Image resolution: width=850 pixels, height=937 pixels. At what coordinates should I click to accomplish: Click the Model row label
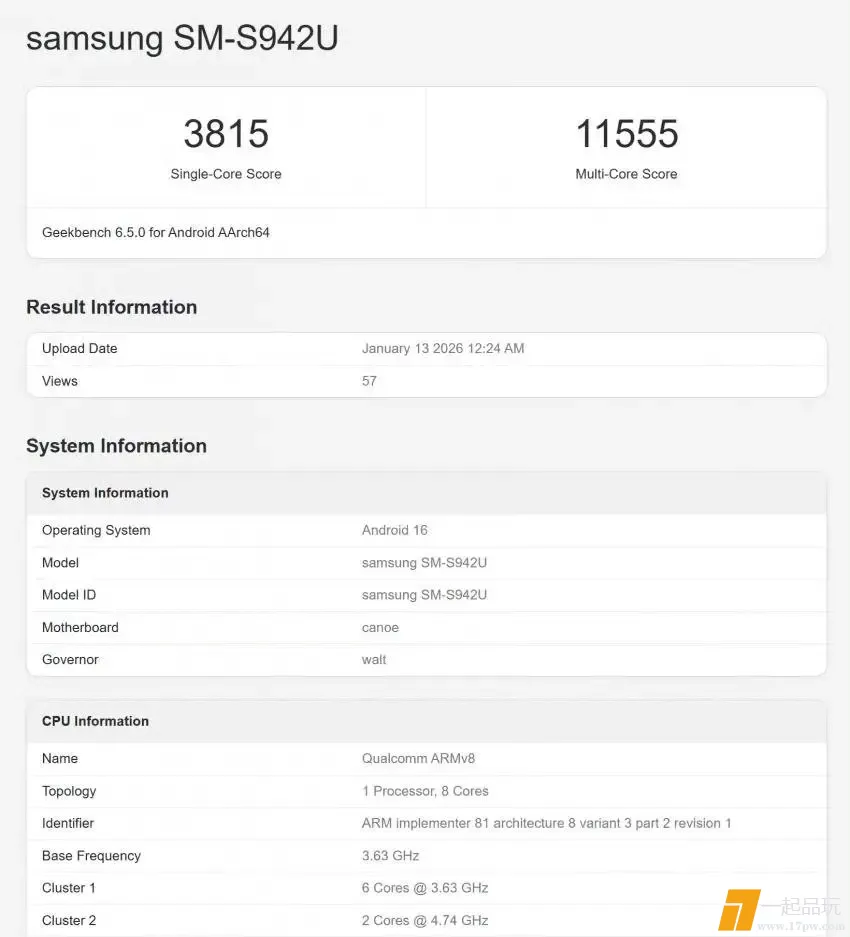point(60,563)
